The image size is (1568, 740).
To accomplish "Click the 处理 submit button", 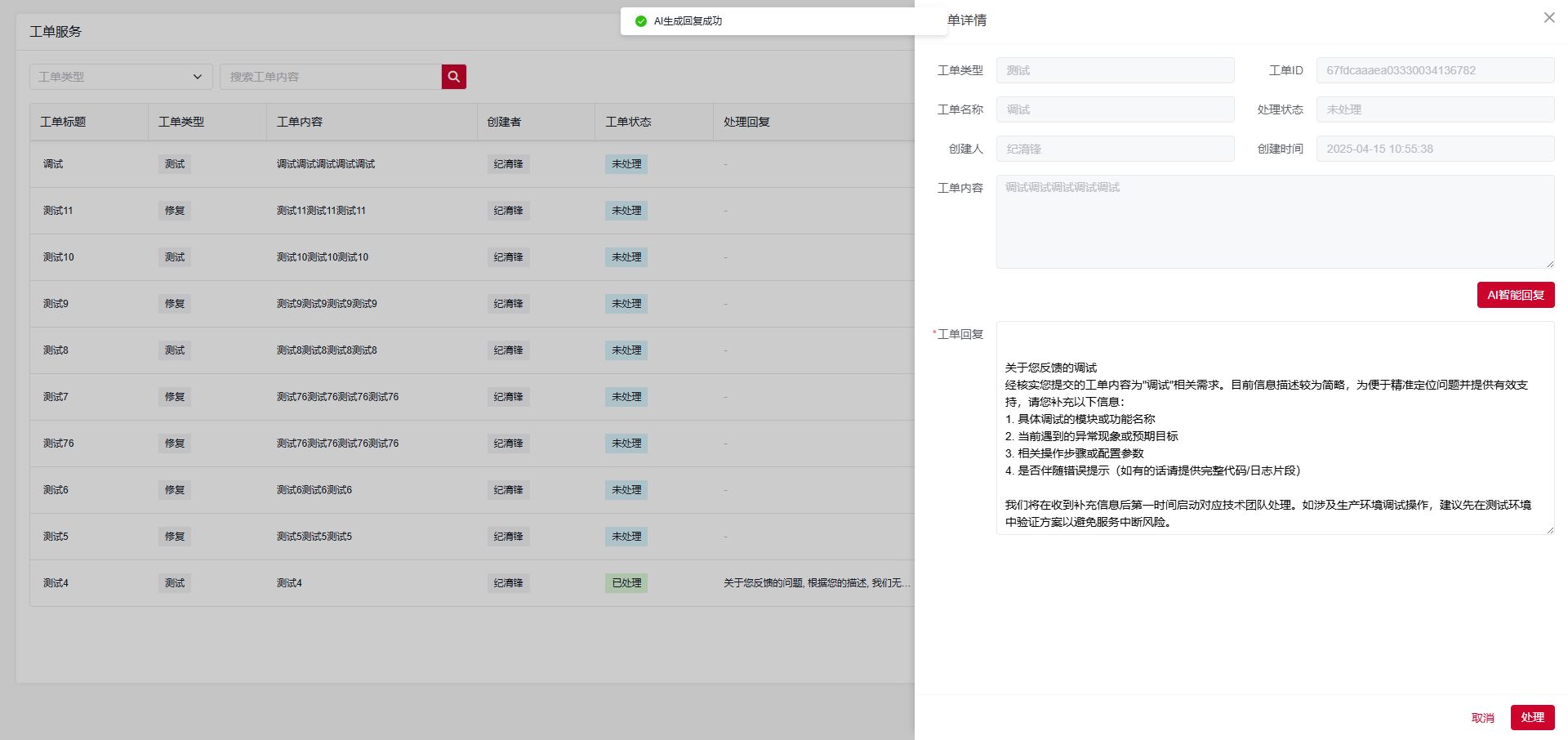I will click(x=1532, y=717).
